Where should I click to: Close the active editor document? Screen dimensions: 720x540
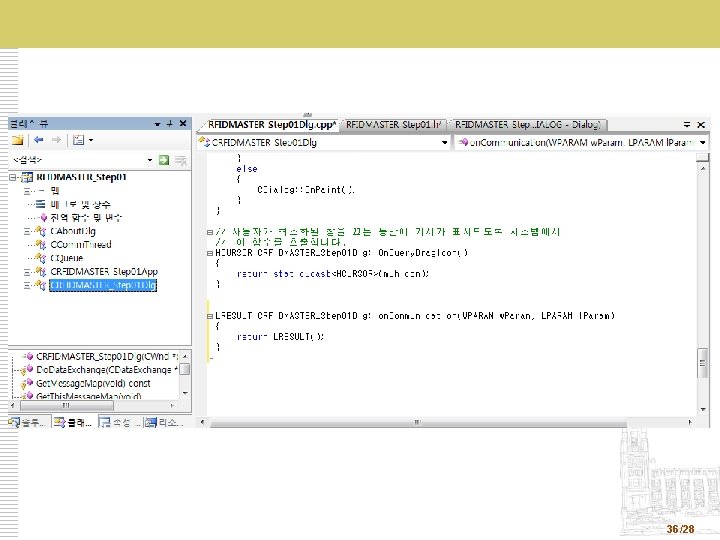click(701, 124)
